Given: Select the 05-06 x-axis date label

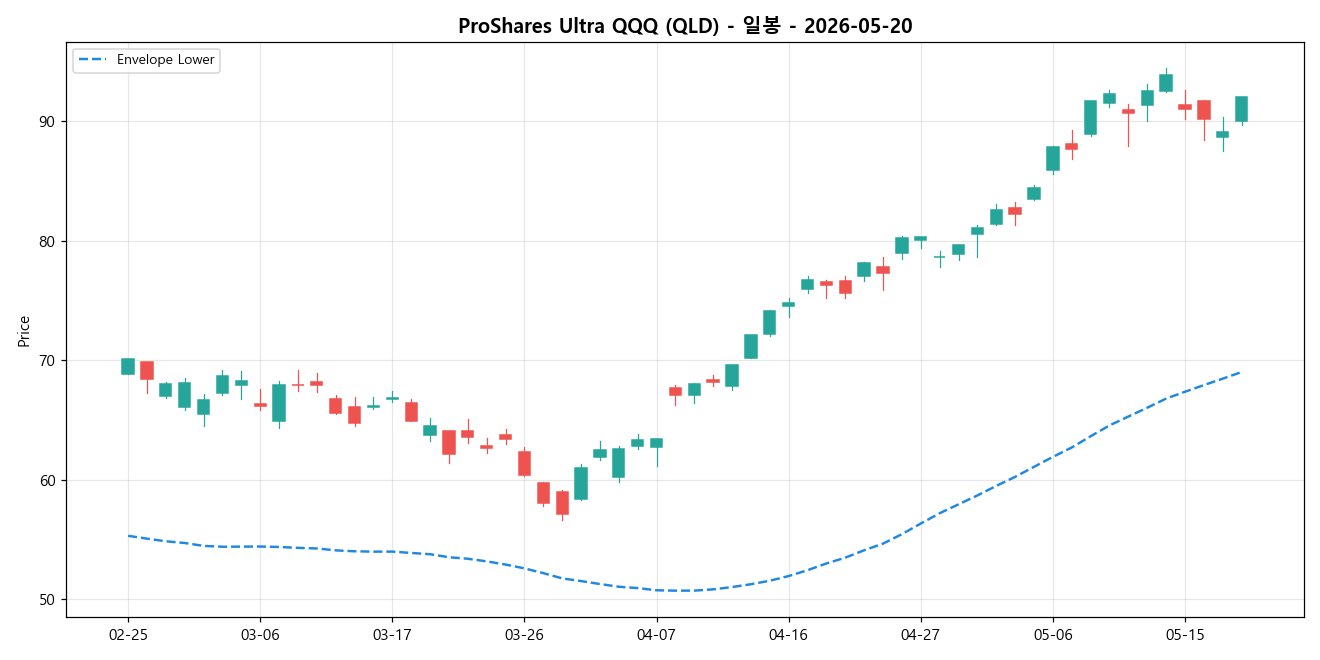Looking at the screenshot, I should [x=1052, y=635].
